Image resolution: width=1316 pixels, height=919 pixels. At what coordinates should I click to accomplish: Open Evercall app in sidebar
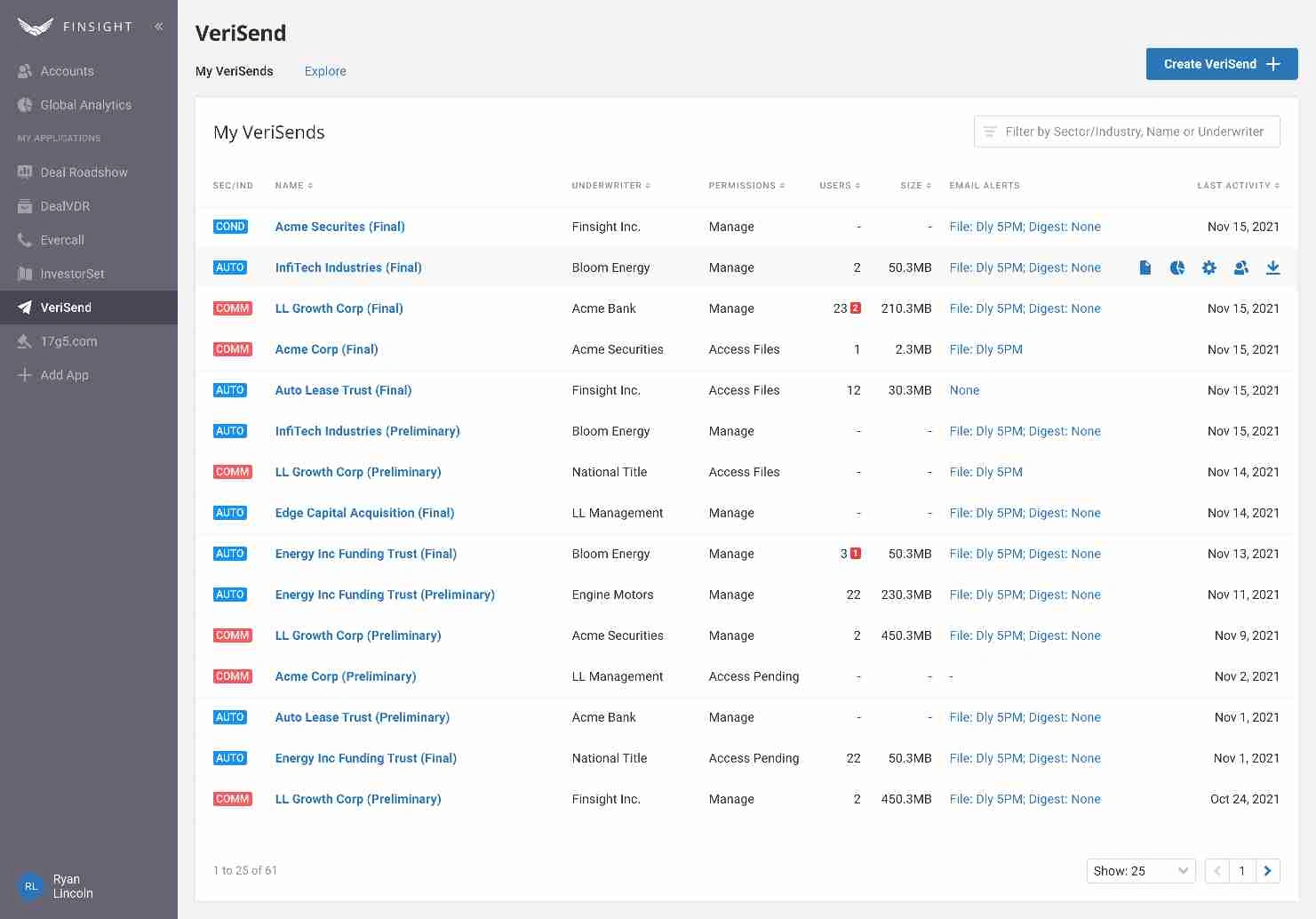[x=62, y=240]
